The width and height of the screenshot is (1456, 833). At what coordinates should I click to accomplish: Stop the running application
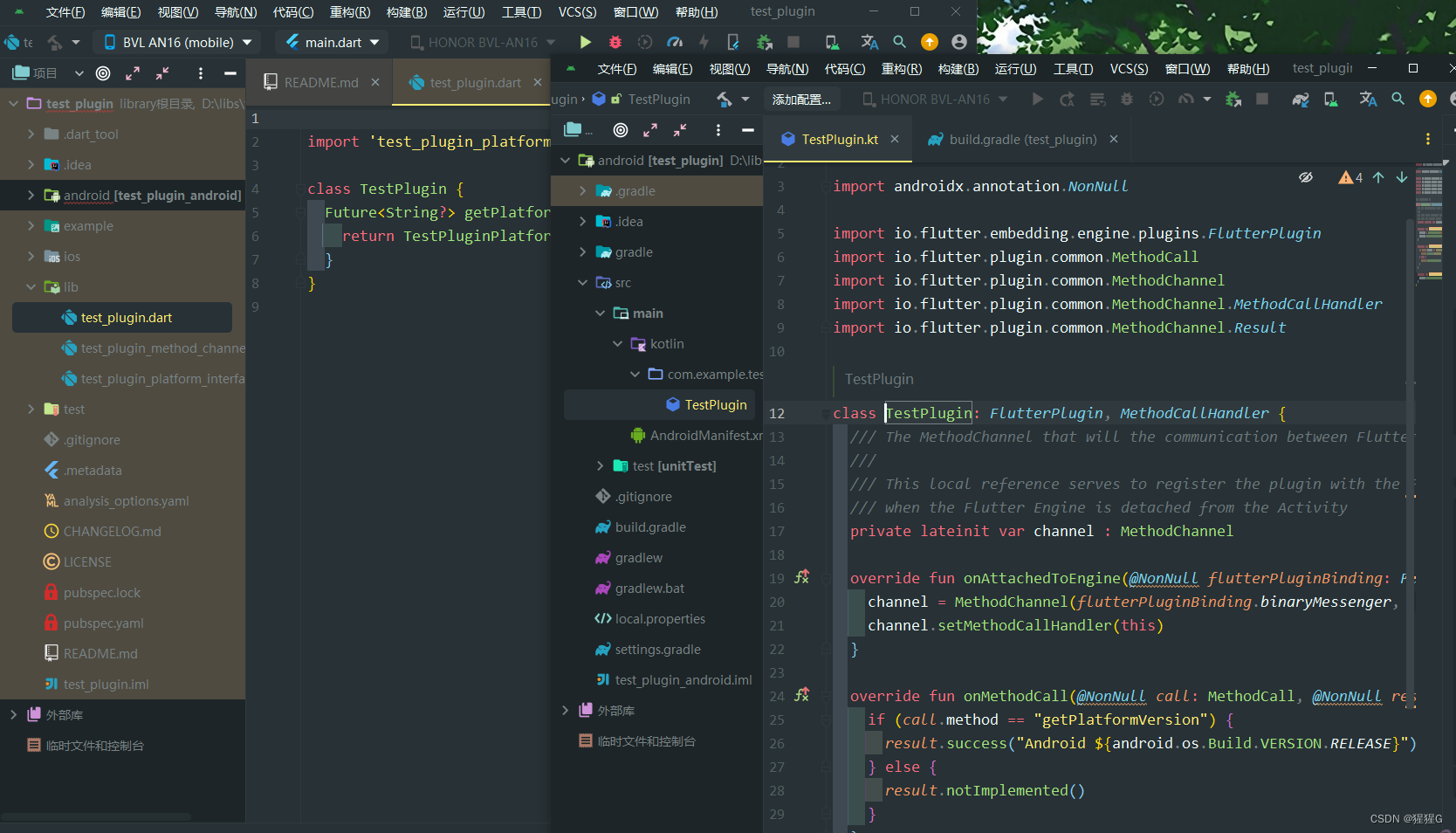pos(794,42)
